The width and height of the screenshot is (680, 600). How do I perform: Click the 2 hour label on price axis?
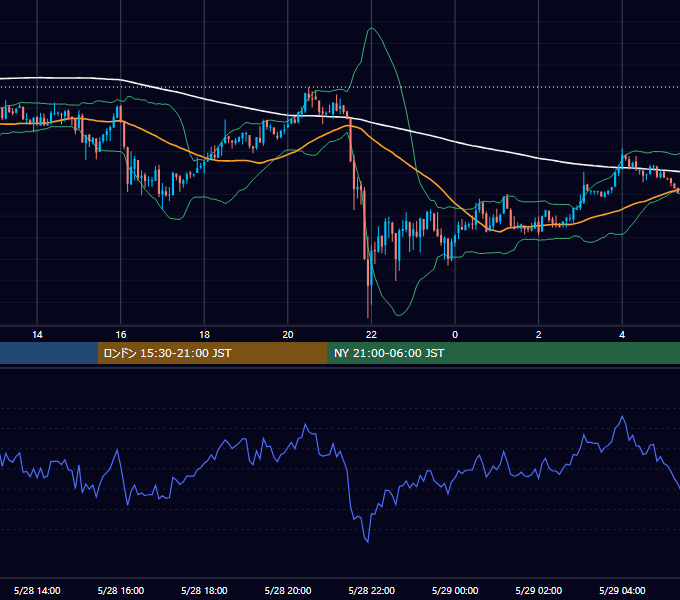tap(539, 335)
